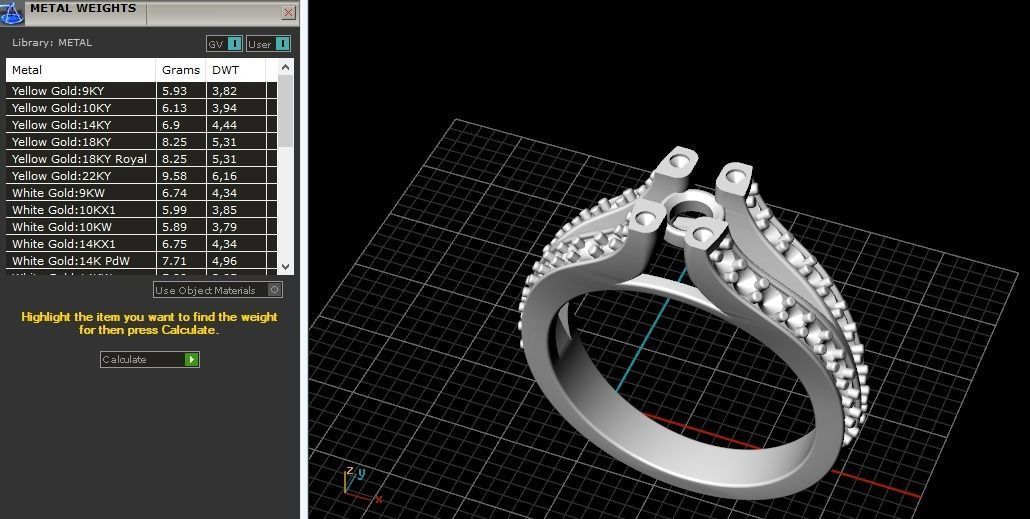
Task: Click the 7.71 grams value
Action: coord(174,261)
